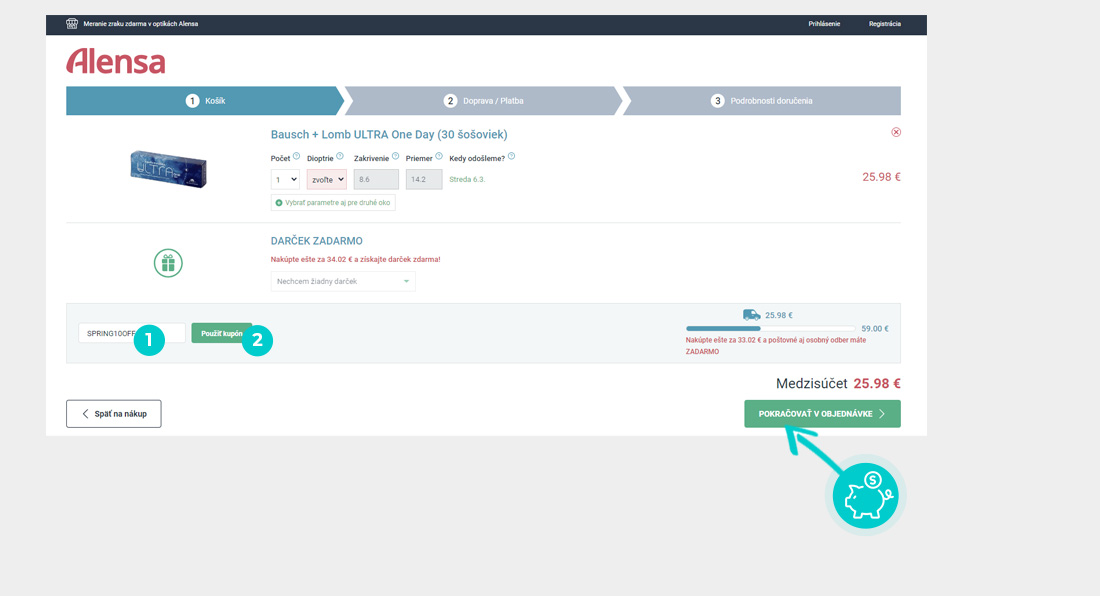Open the Počet quantity dropdown
Viewport: 1100px width, 596px height.
pyautogui.click(x=285, y=179)
